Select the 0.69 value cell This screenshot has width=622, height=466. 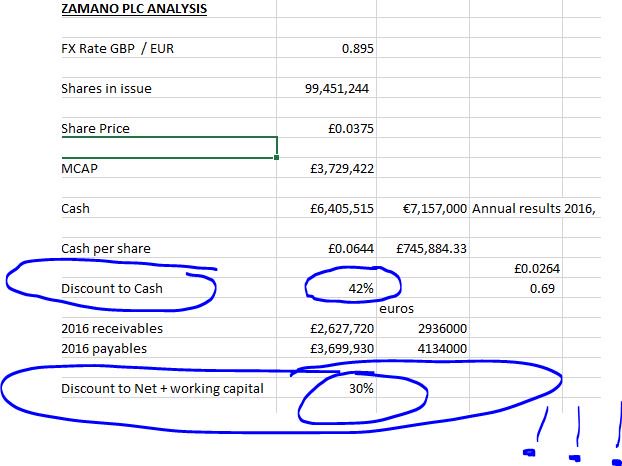pos(542,288)
